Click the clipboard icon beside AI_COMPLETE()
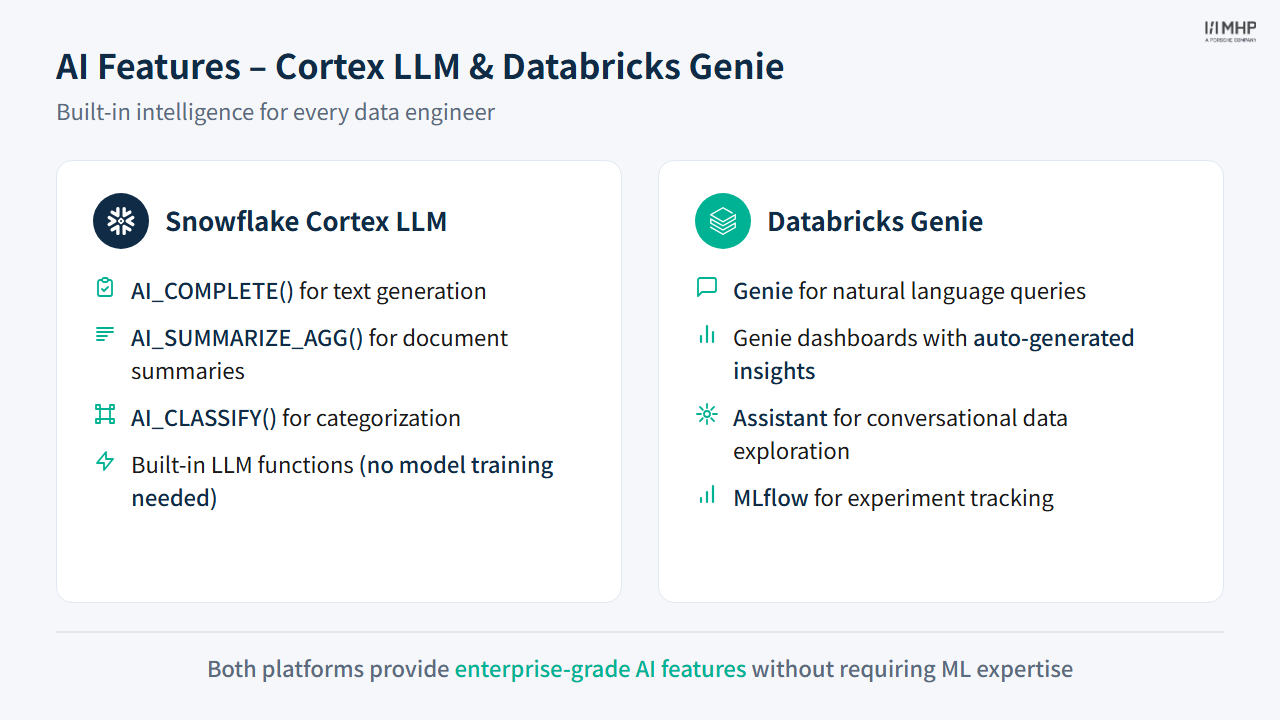1280x720 pixels. click(105, 288)
